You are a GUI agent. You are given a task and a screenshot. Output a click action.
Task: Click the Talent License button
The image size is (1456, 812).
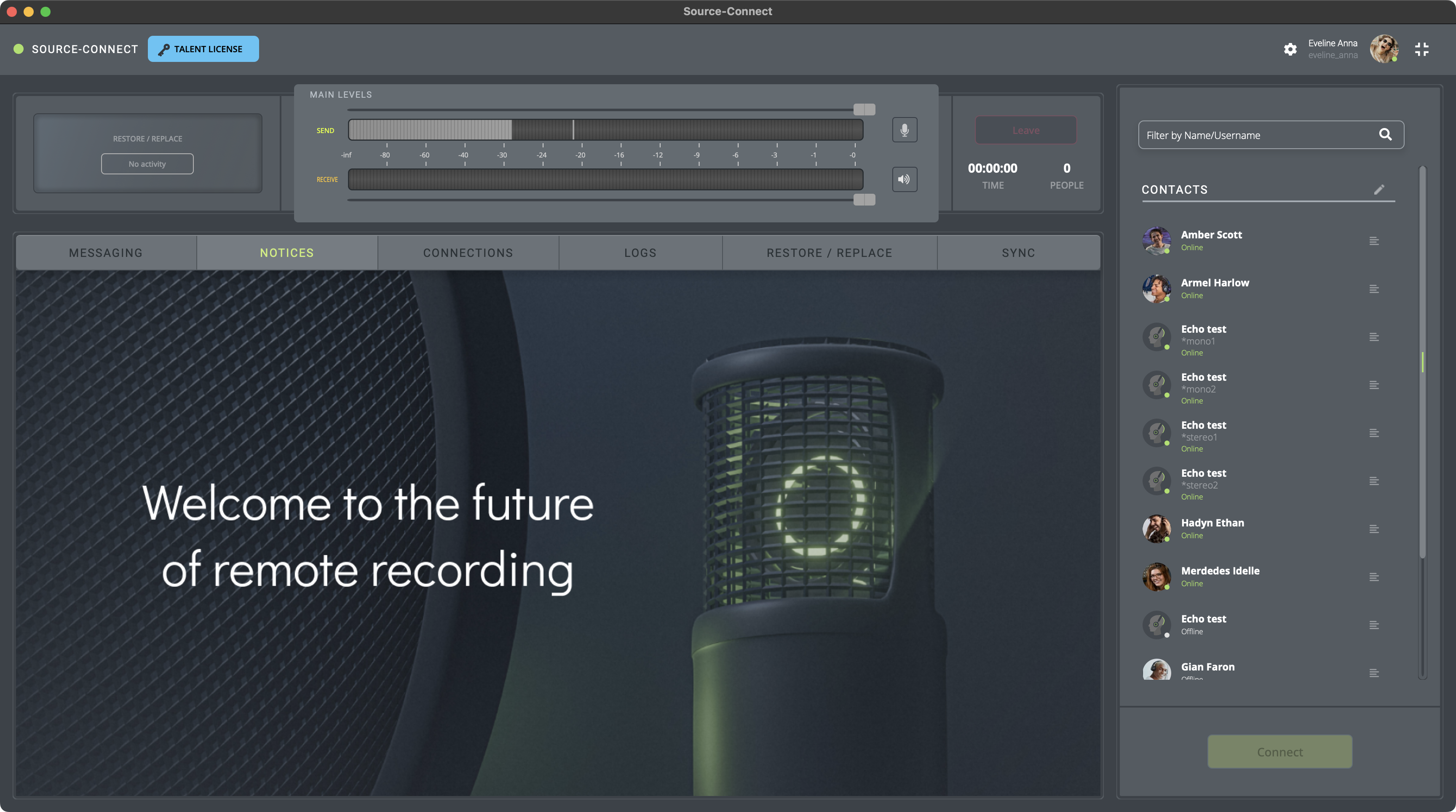coord(203,48)
